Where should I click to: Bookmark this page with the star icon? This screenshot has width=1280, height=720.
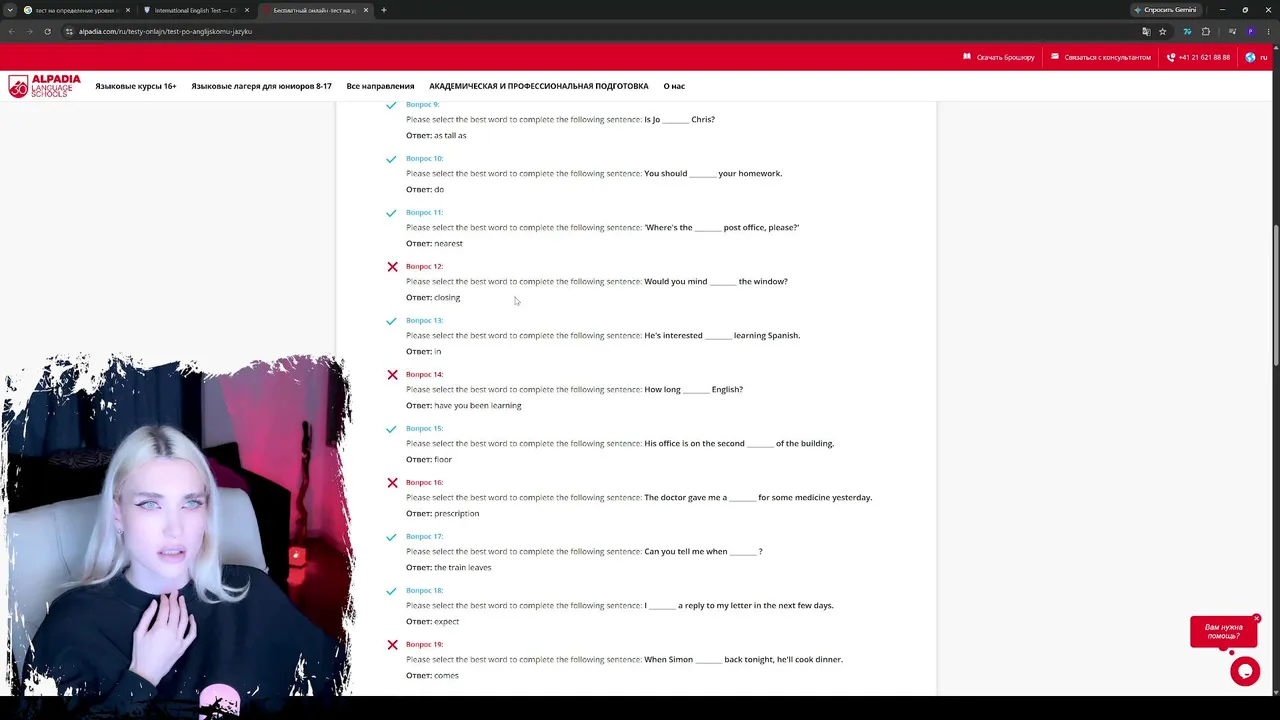click(1162, 31)
